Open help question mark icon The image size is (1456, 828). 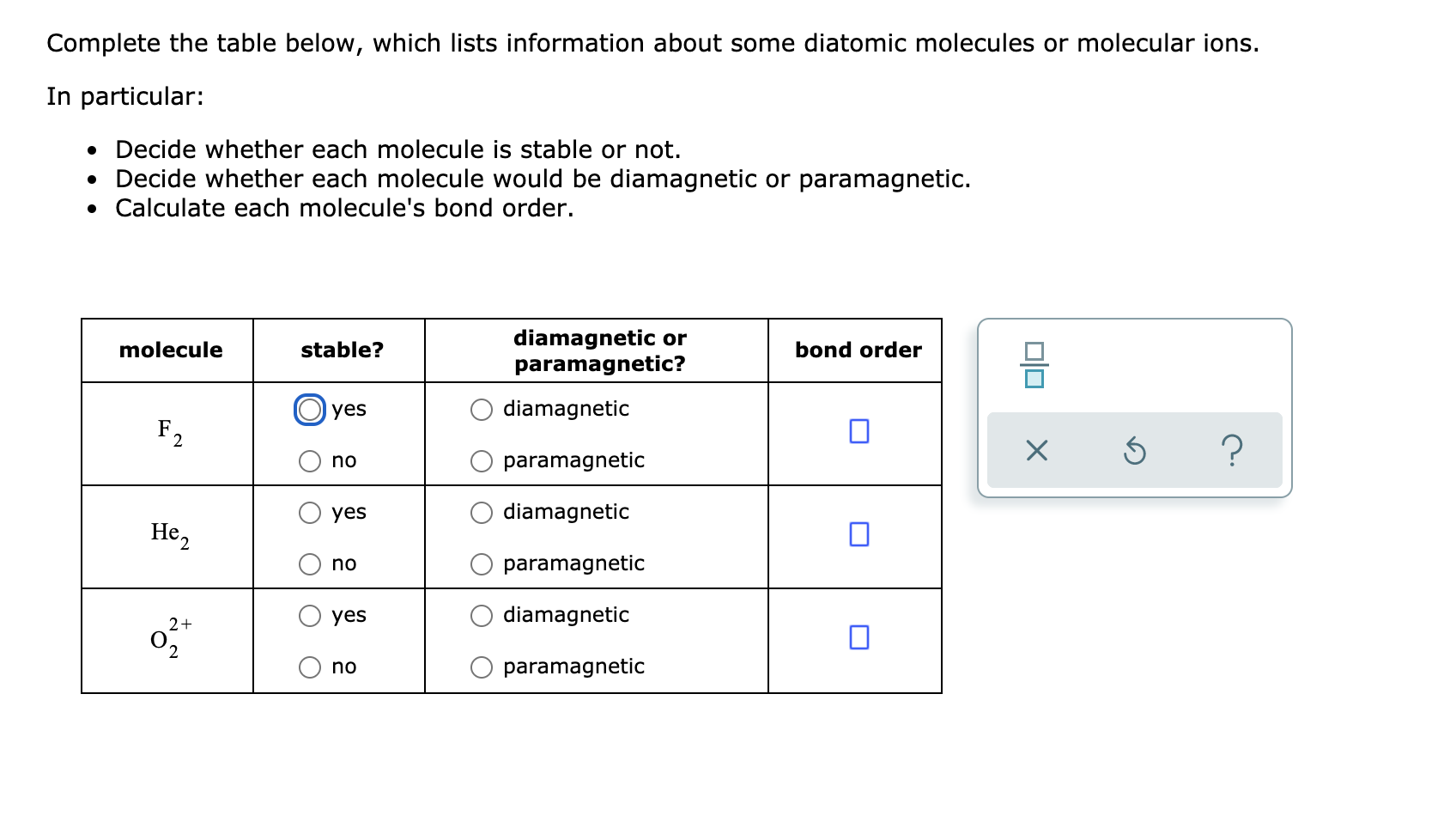[x=1231, y=450]
